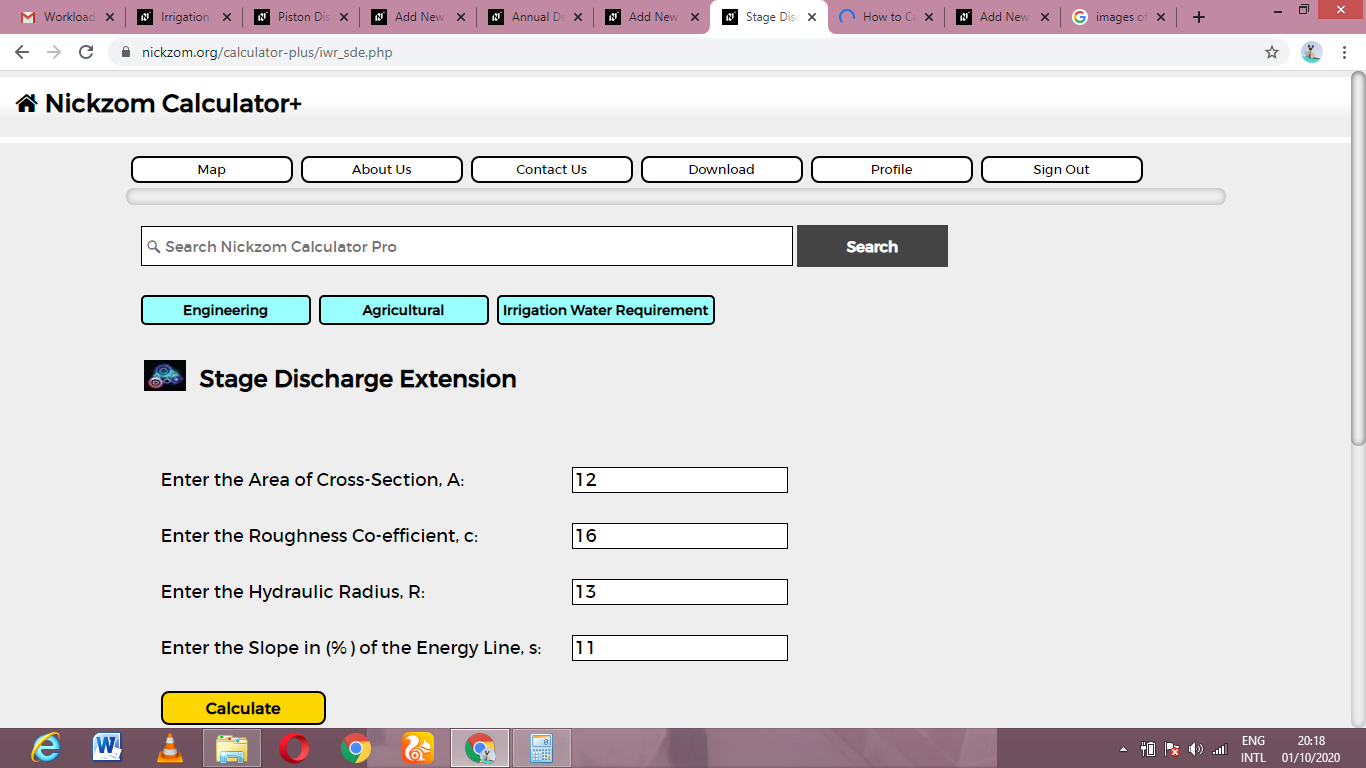
Task: Open Irrigation Water Requirement breadcrumb
Action: 606,310
